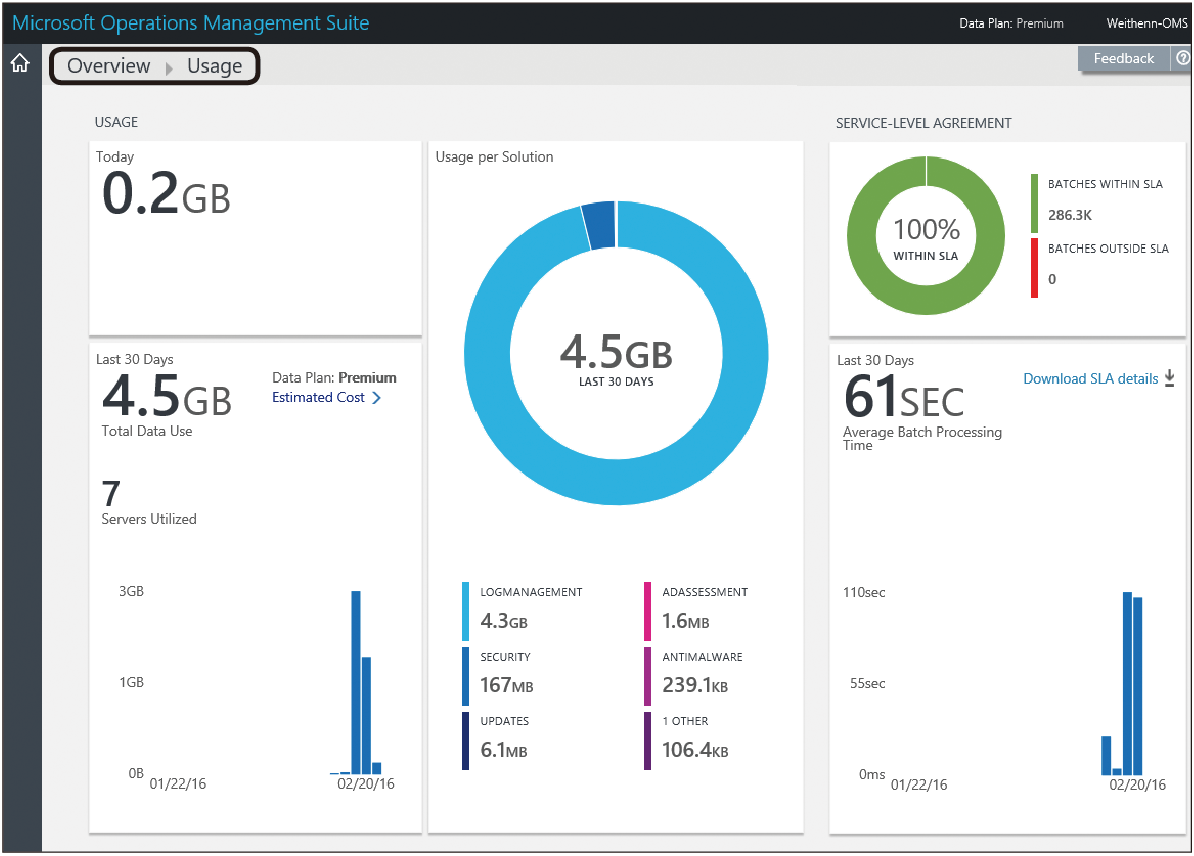Click the 286.3K batches within SLA value
Screen dimensions: 1194x856
point(1070,216)
